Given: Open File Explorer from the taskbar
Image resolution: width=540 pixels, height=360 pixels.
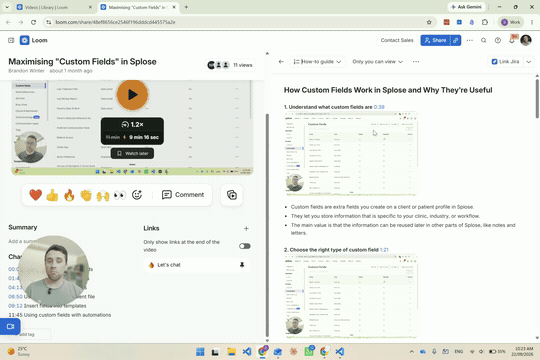Looking at the screenshot, I should click(231, 352).
